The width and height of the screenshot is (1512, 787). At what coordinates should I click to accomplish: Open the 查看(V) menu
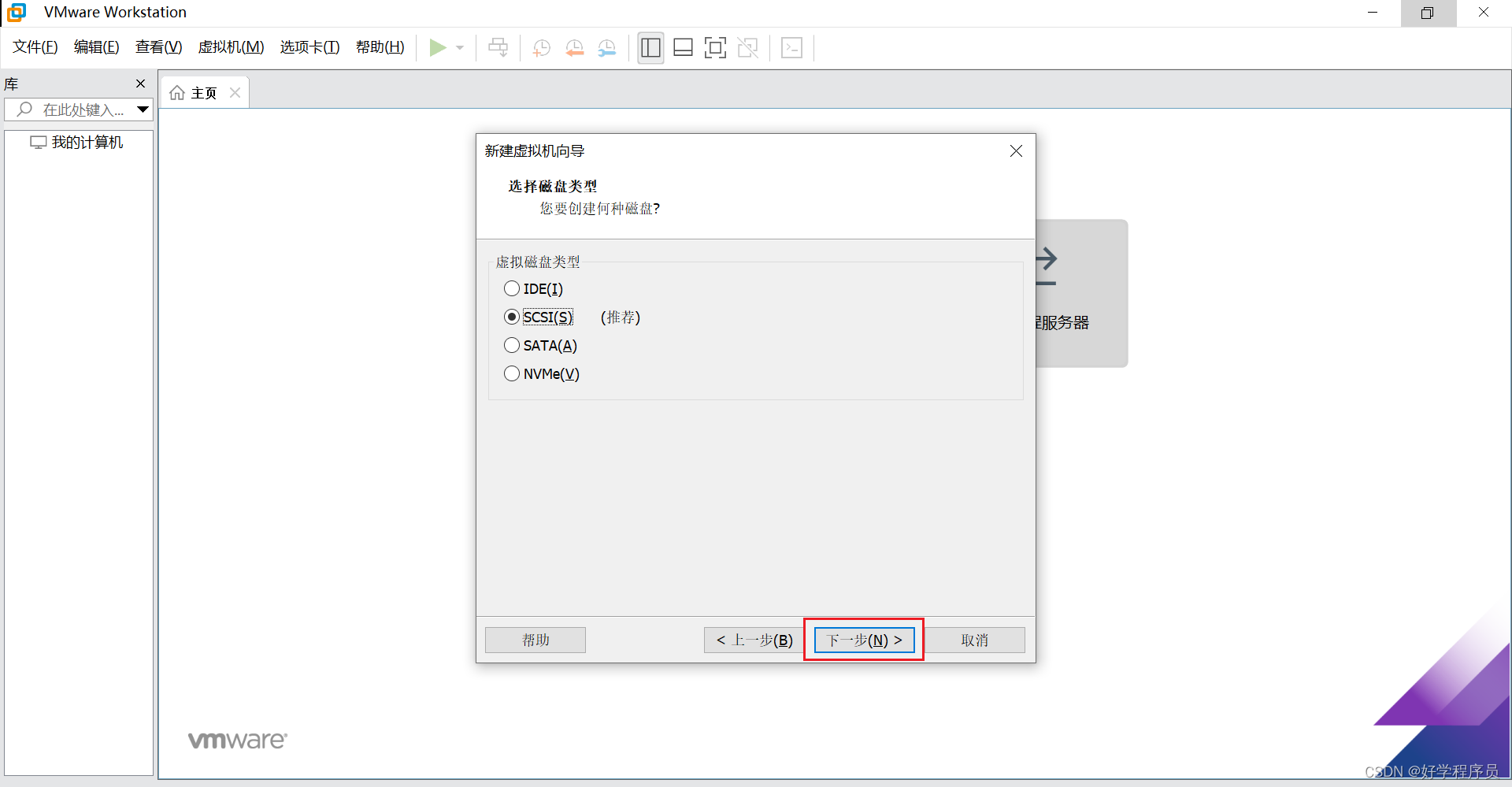pyautogui.click(x=159, y=47)
